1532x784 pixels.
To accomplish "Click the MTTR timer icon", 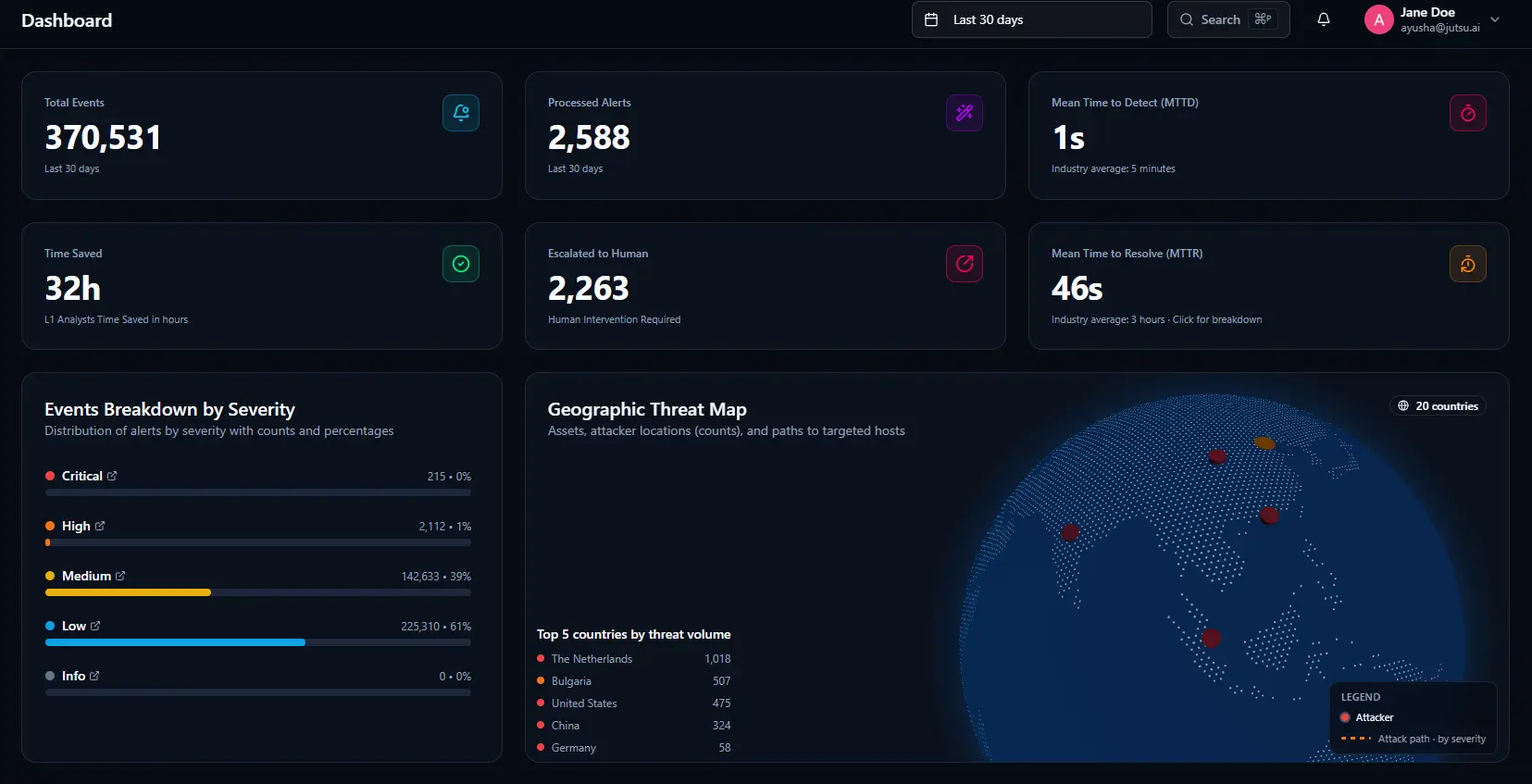I will 1468,264.
